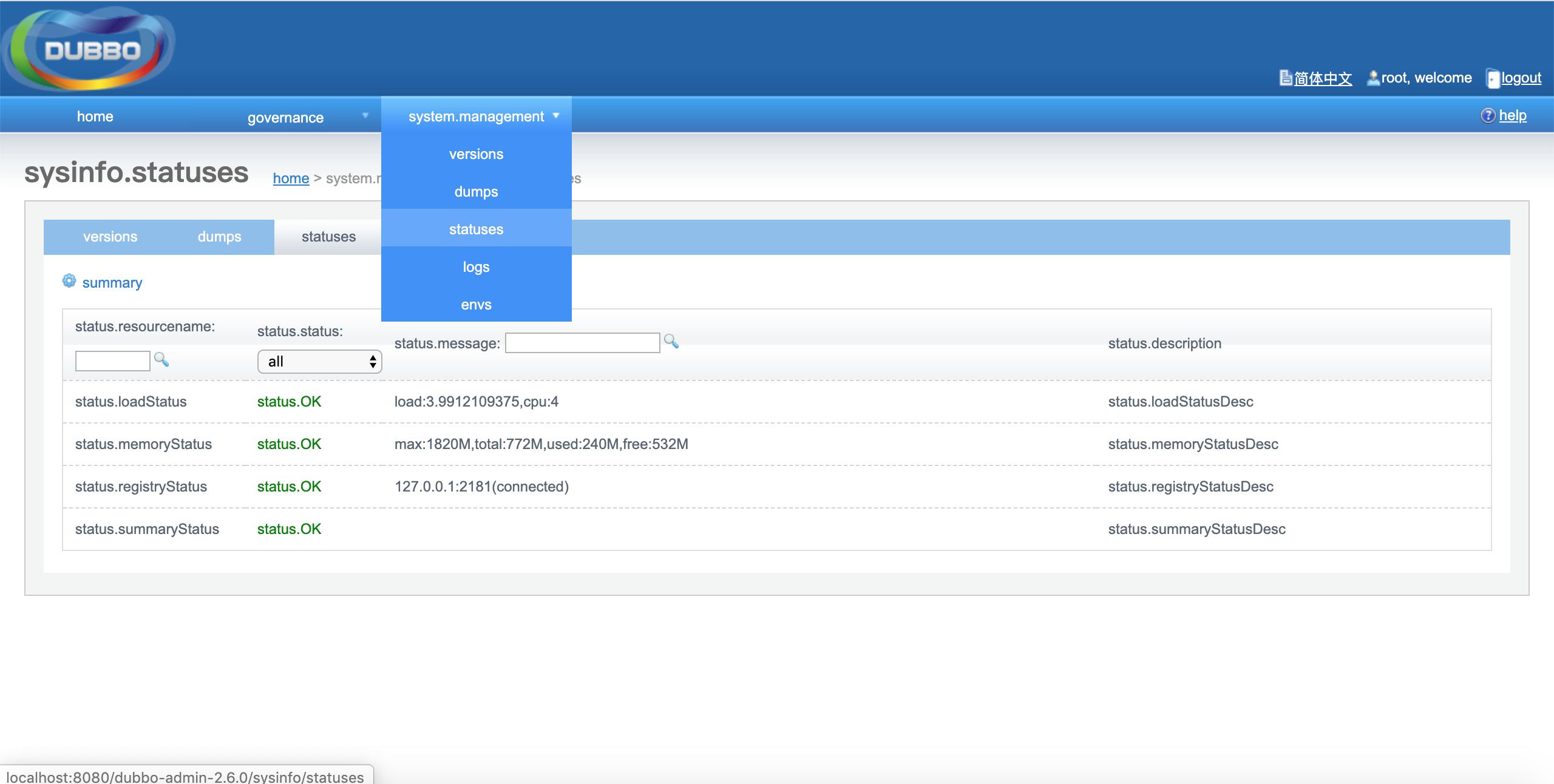The width and height of the screenshot is (1554, 784).
Task: Focus the status.resourcename filter input
Action: [112, 361]
